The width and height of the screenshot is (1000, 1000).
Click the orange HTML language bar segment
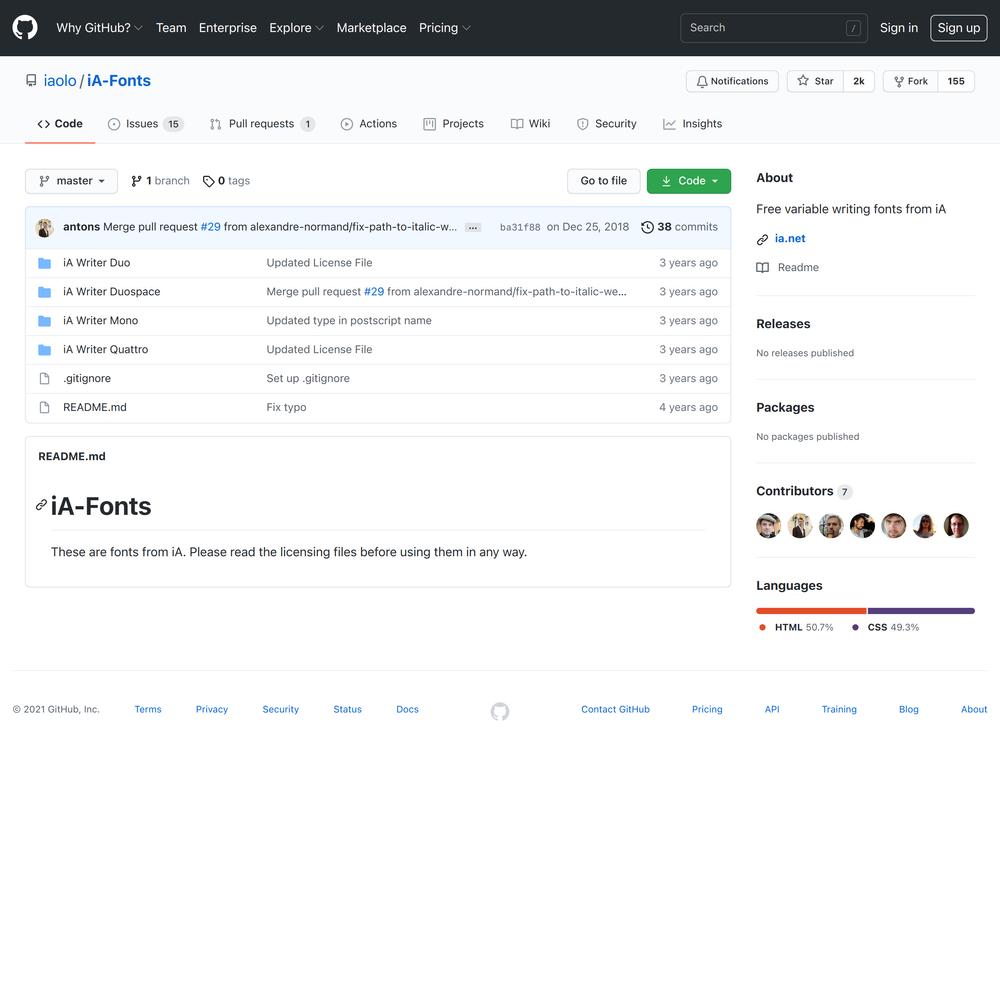pos(811,611)
